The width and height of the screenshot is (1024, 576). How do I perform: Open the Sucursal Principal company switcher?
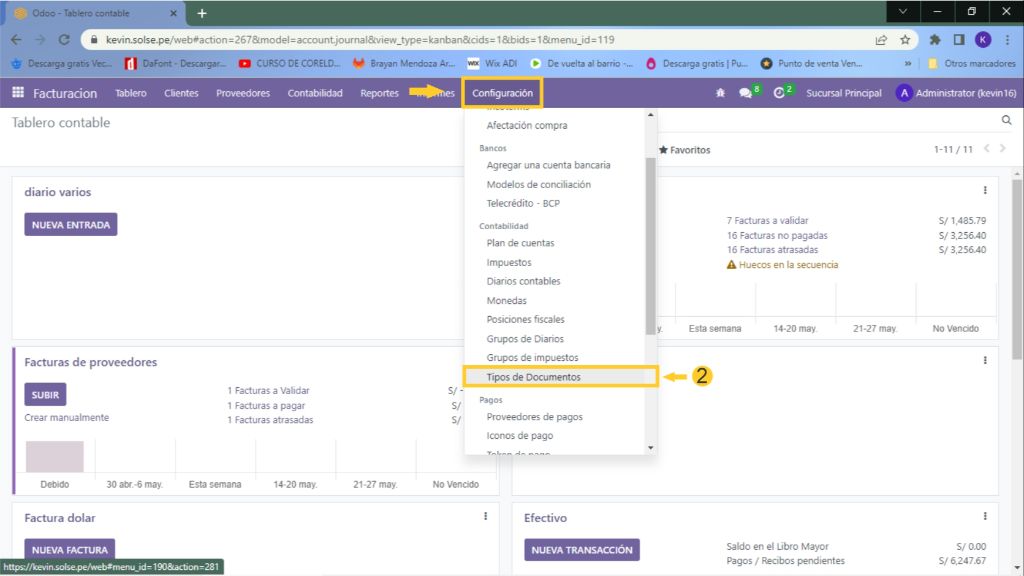[x=843, y=93]
